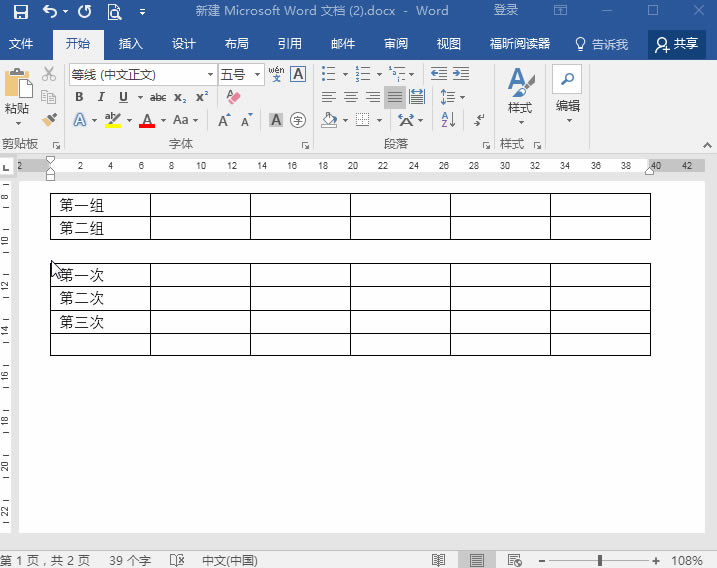The width and height of the screenshot is (717, 568).
Task: Open Print Preview from the quick access toolbar
Action: click(114, 11)
